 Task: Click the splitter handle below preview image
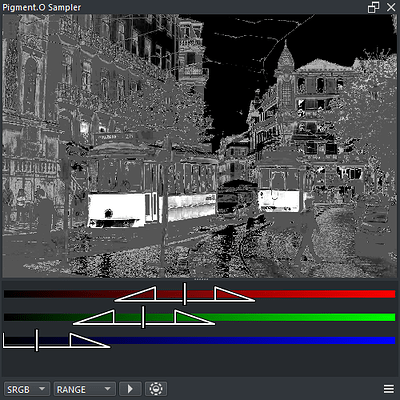pos(201,279)
